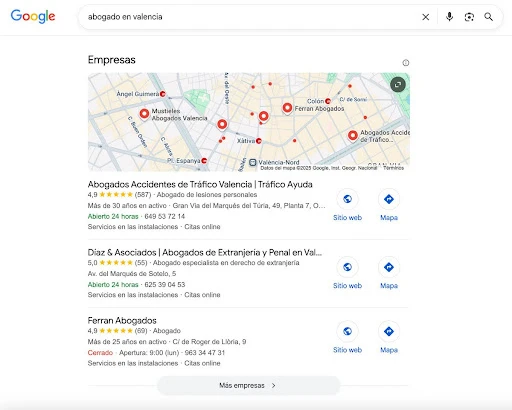Click the Àngel Guimerà metro marker
512x410 pixels.
tap(163, 94)
